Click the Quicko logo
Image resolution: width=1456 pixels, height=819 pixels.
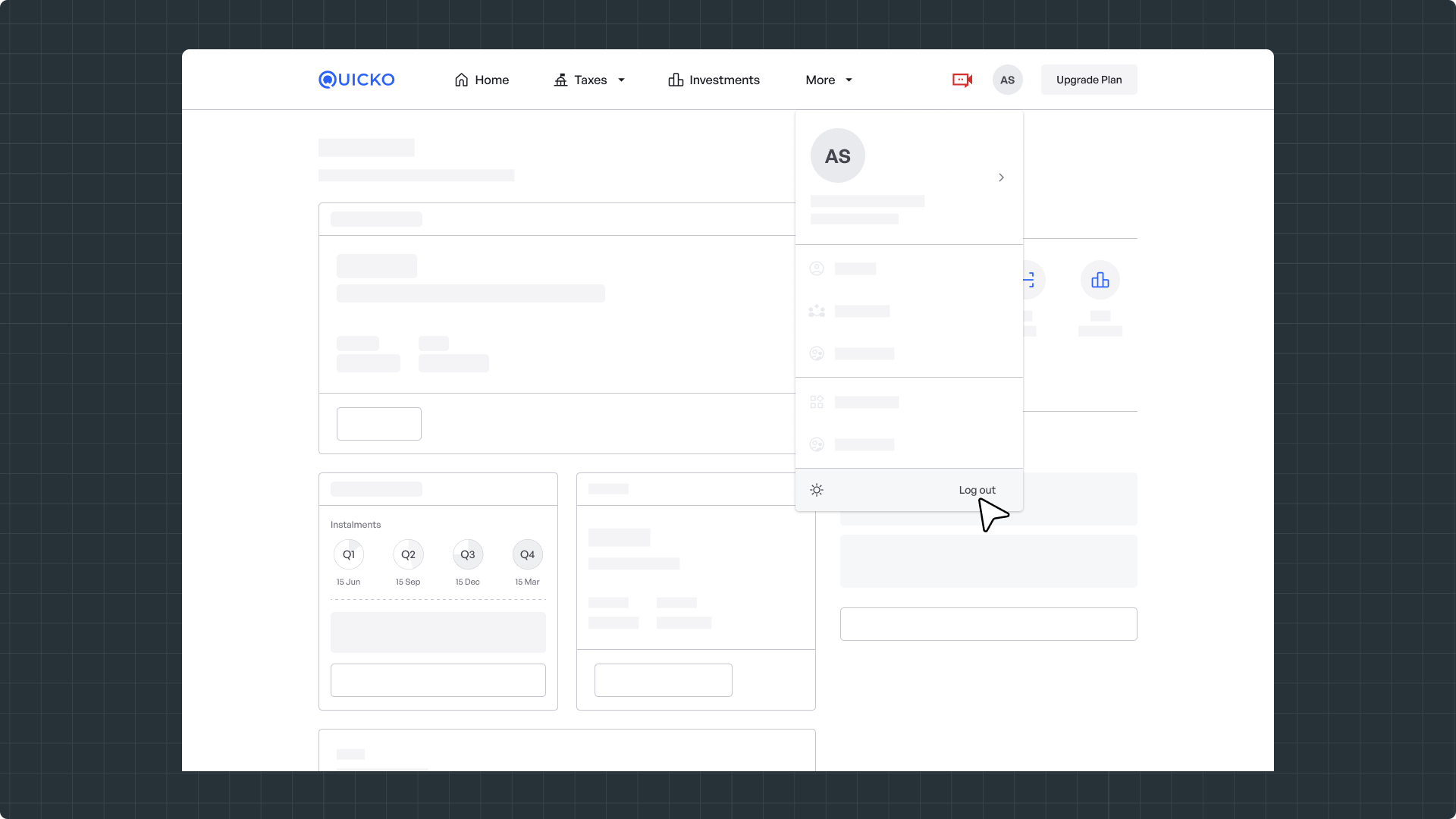[356, 80]
